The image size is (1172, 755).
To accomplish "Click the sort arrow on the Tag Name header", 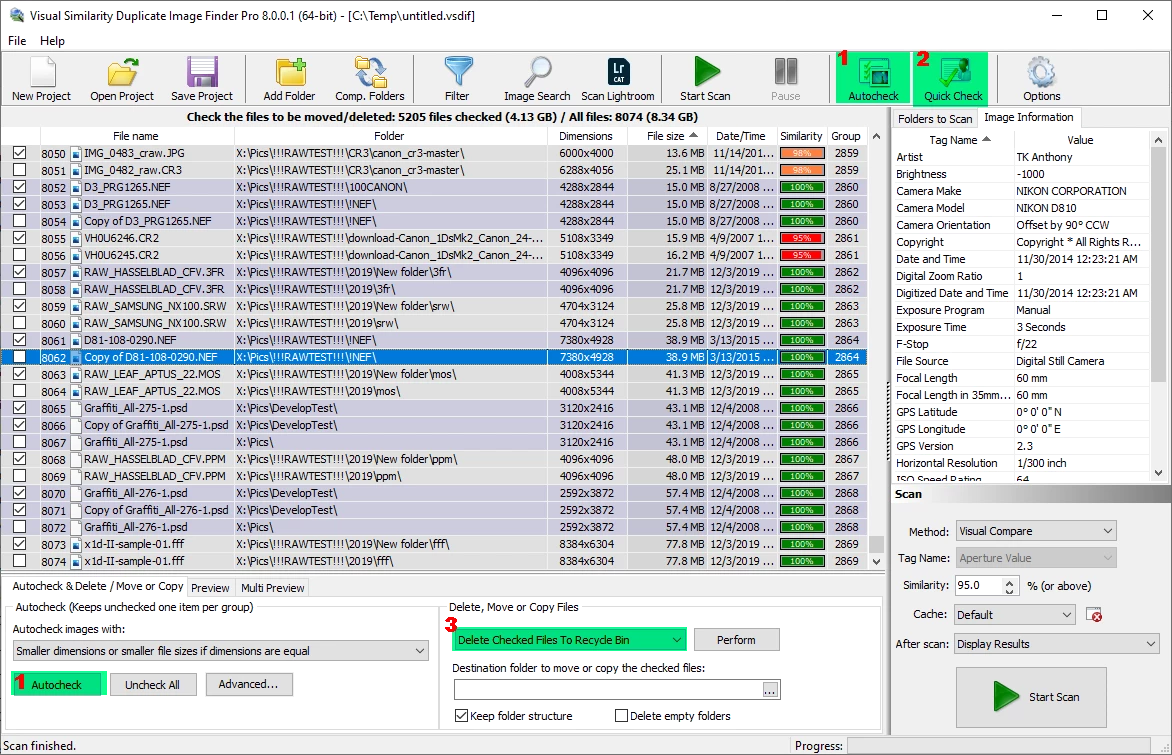I will pos(987,139).
